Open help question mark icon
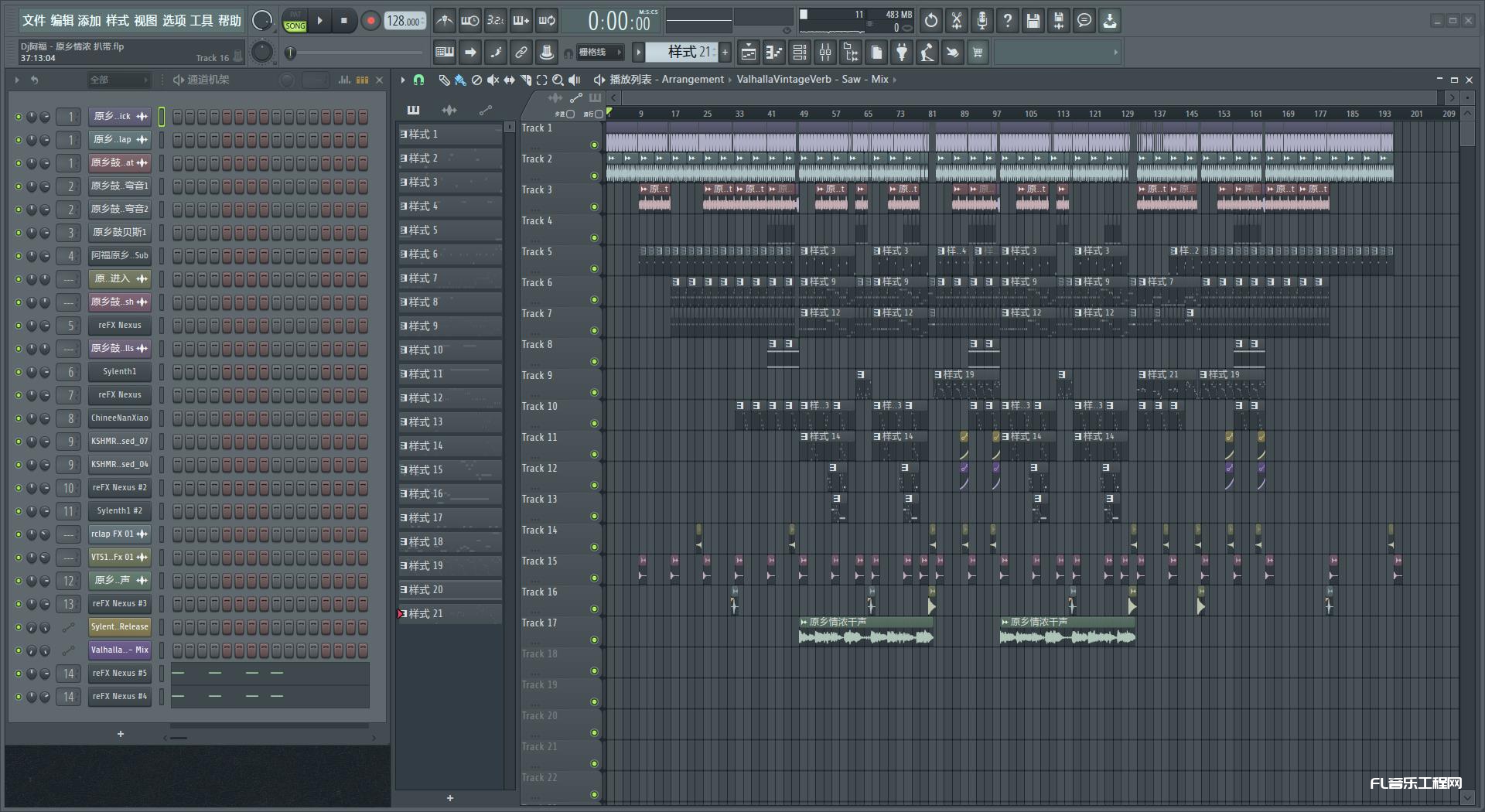1485x812 pixels. tap(1008, 21)
